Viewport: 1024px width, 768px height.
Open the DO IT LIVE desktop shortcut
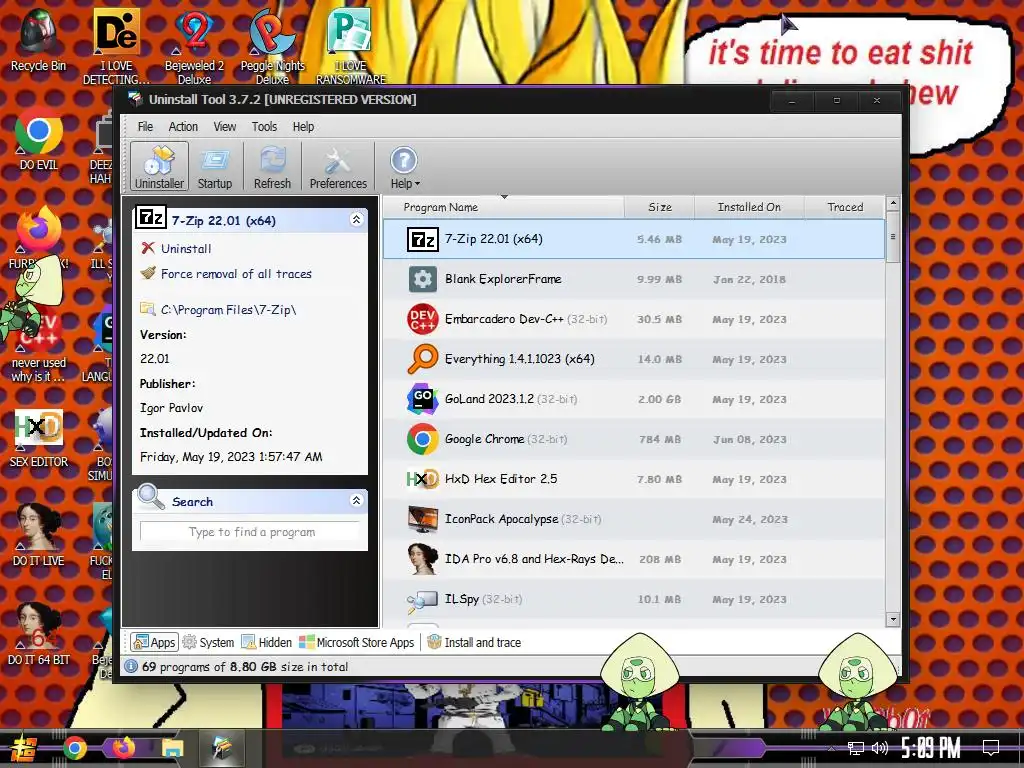tap(39, 536)
